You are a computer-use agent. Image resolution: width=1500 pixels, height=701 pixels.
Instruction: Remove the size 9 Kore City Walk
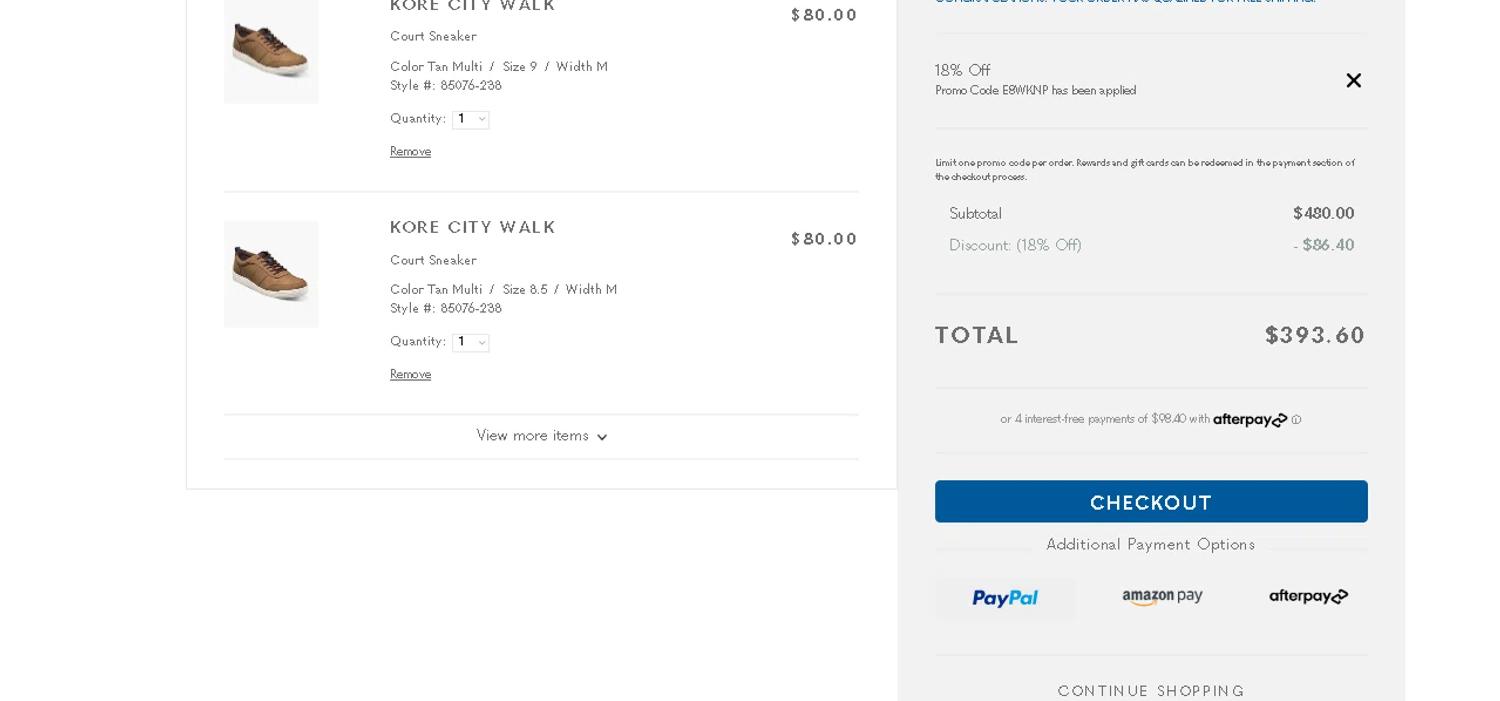pos(410,152)
